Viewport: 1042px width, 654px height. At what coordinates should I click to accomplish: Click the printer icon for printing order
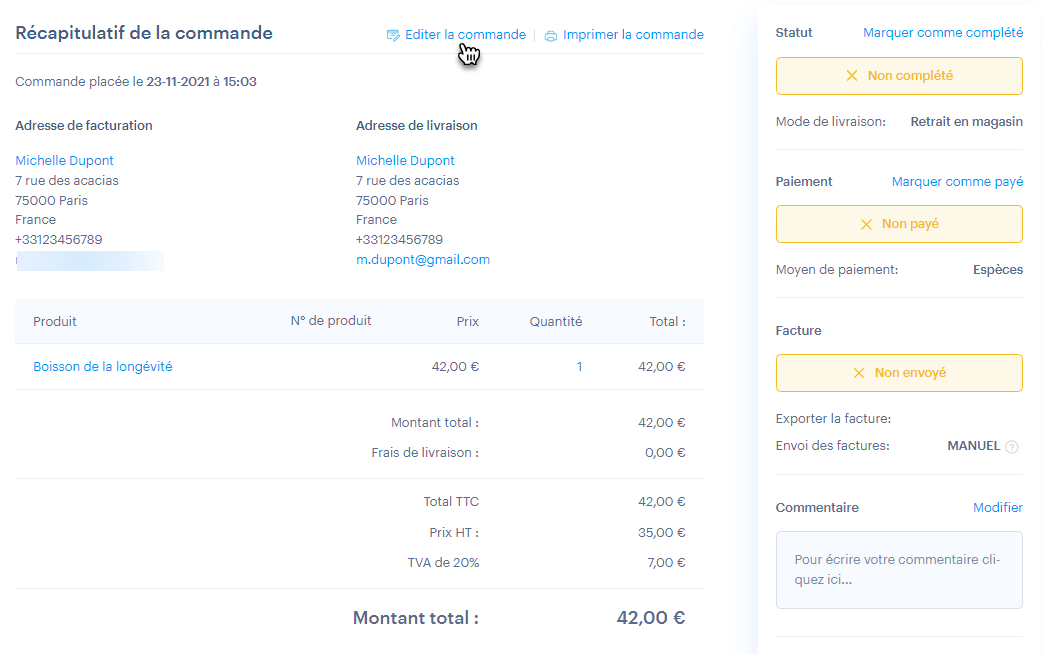550,35
